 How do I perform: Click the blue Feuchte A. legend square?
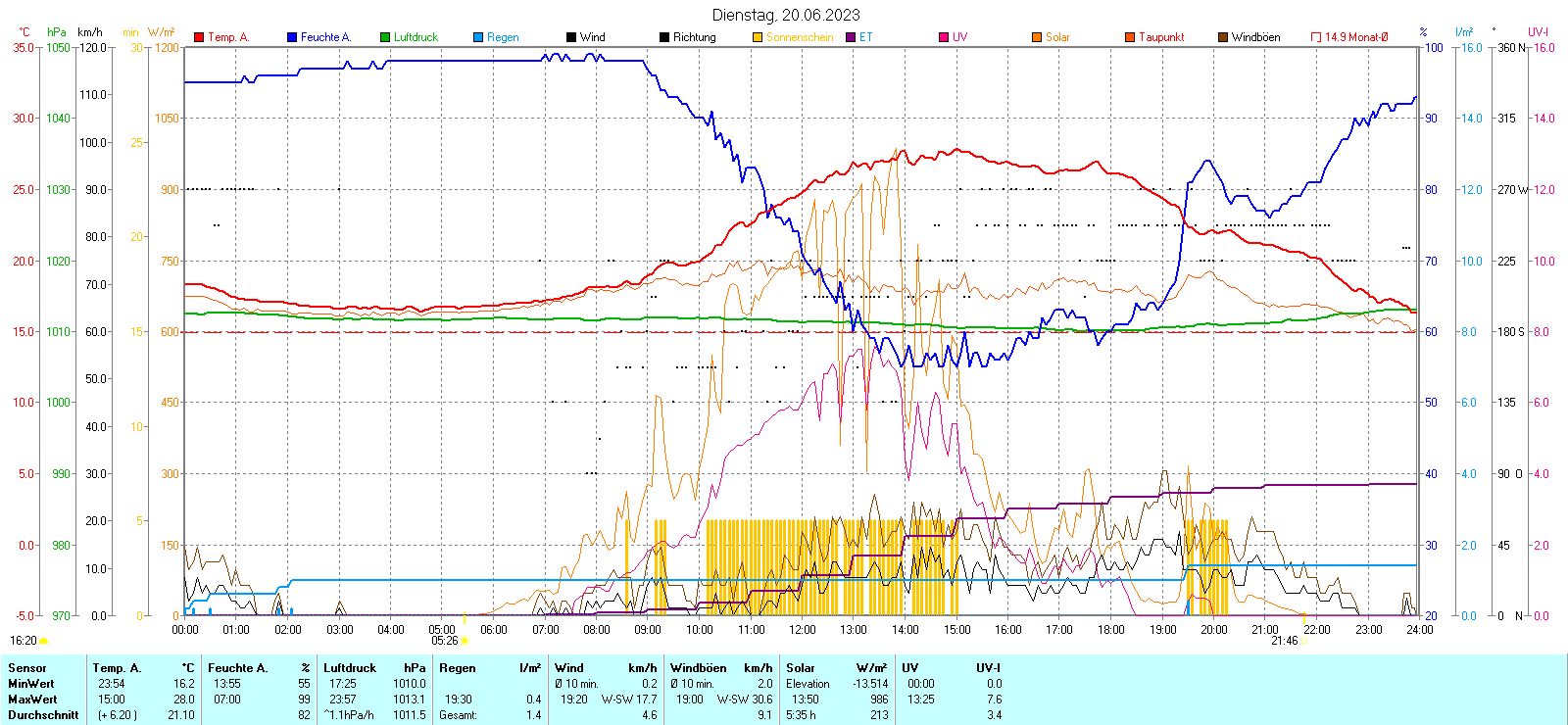coord(292,37)
